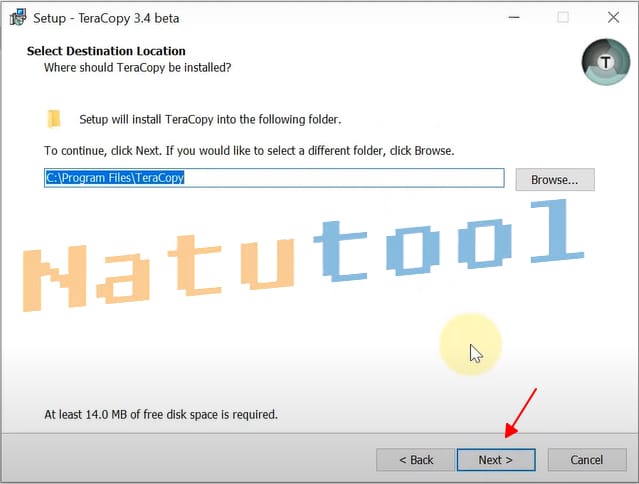Screen dimensions: 639x484
Task: Click the Setup installer icon in title bar
Action: point(17,18)
